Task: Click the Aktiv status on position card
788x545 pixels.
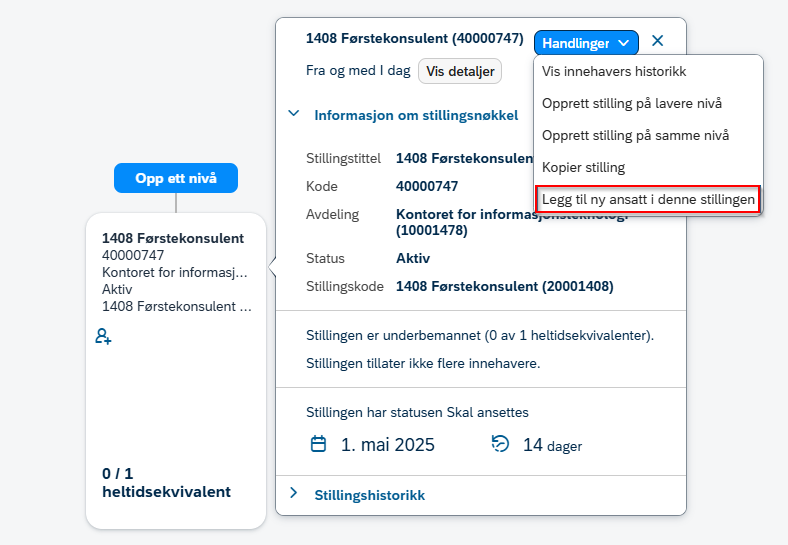Action: click(117, 290)
